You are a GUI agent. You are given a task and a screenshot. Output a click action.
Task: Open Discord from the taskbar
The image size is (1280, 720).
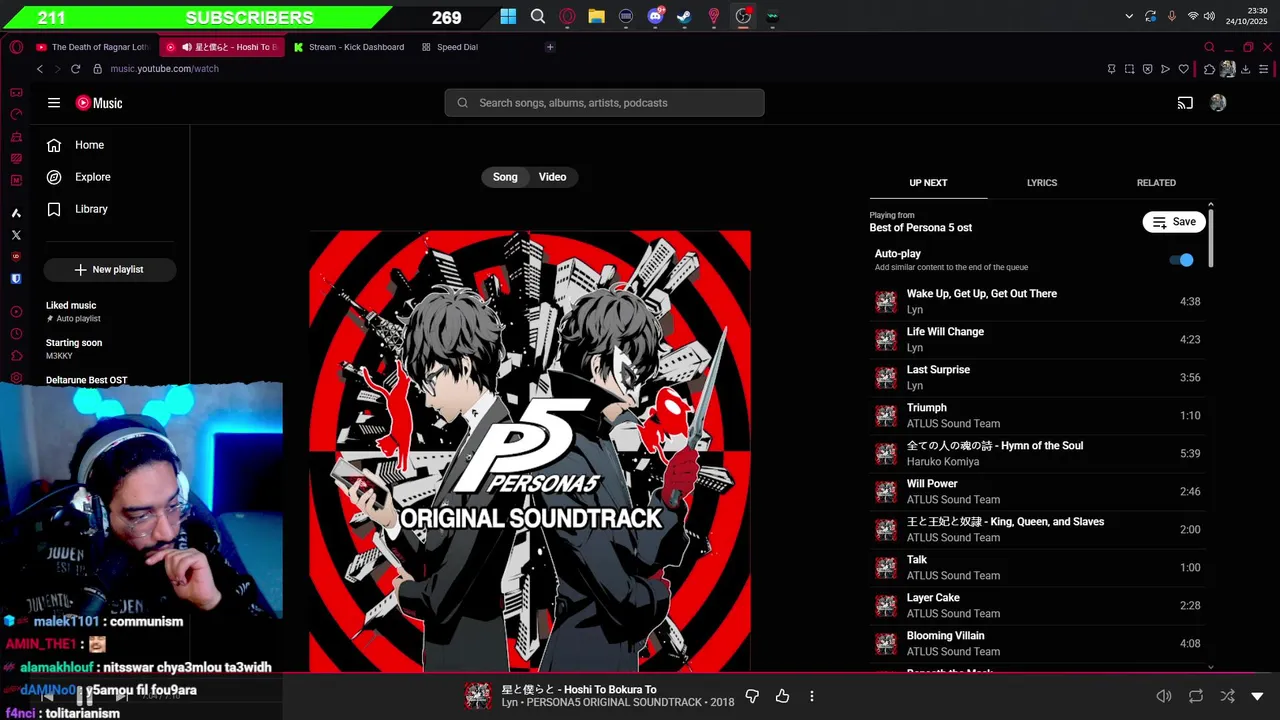[x=656, y=16]
